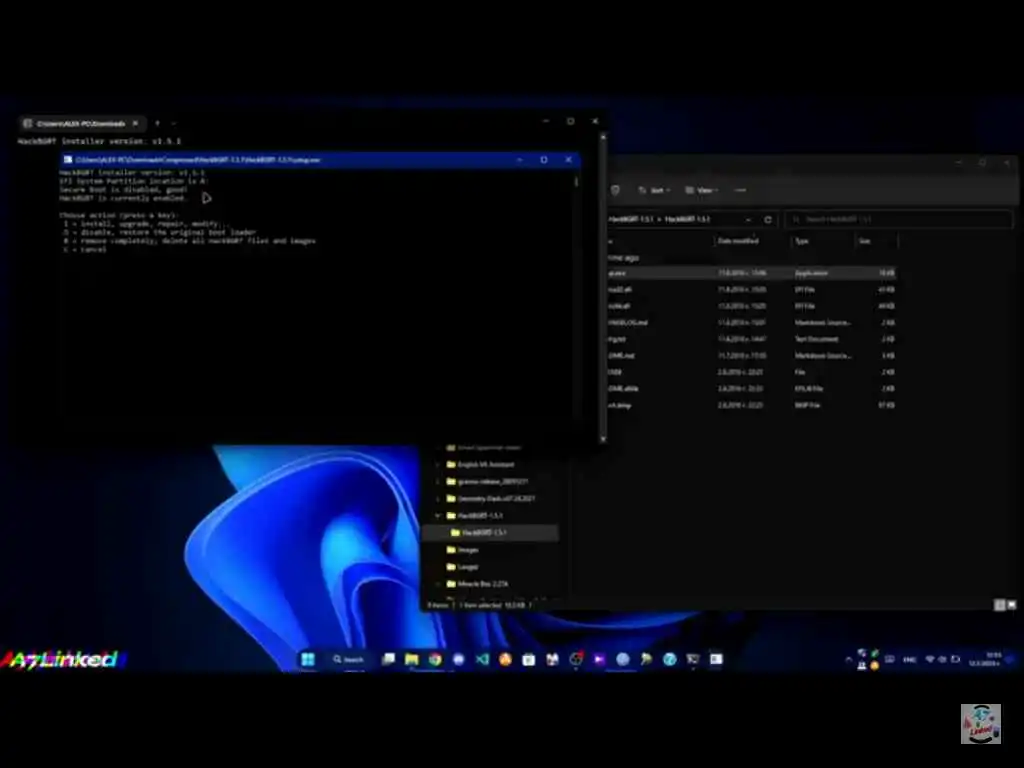Switch to the Windows Terminal taskbar icon
1024x768 pixels.
[x=693, y=659]
